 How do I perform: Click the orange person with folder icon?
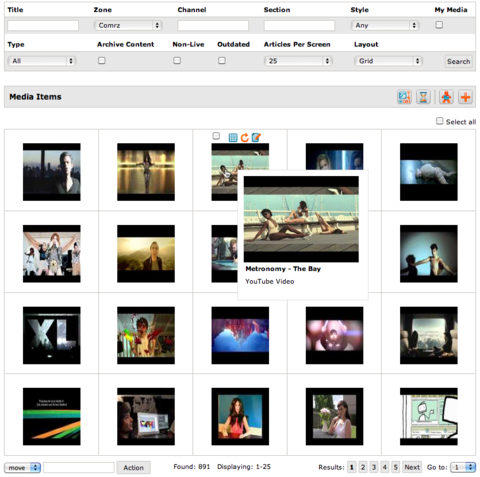click(x=446, y=97)
